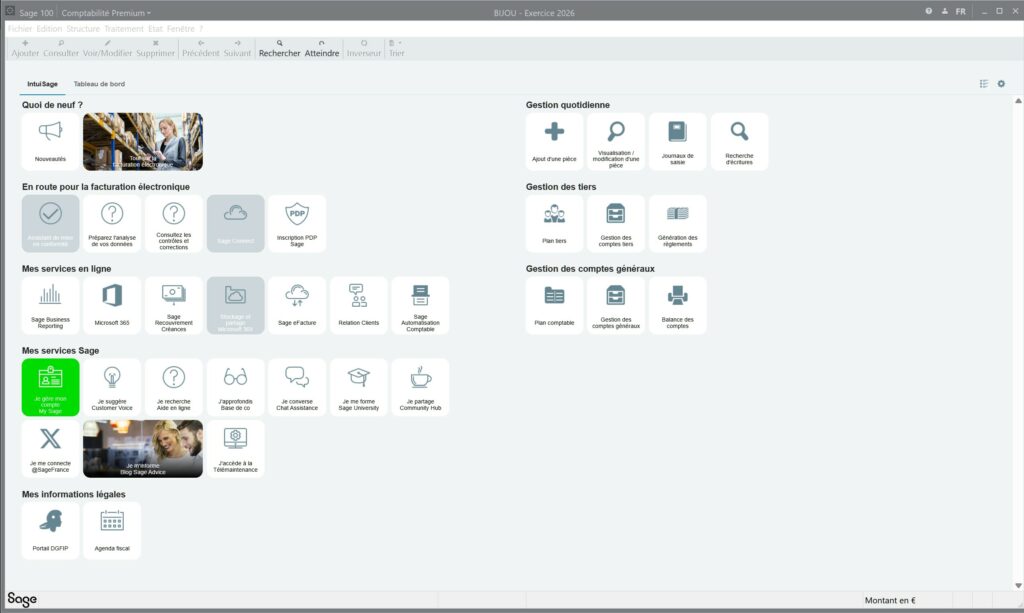Open the electronic invoicing warehouse thumbnail

[143, 142]
